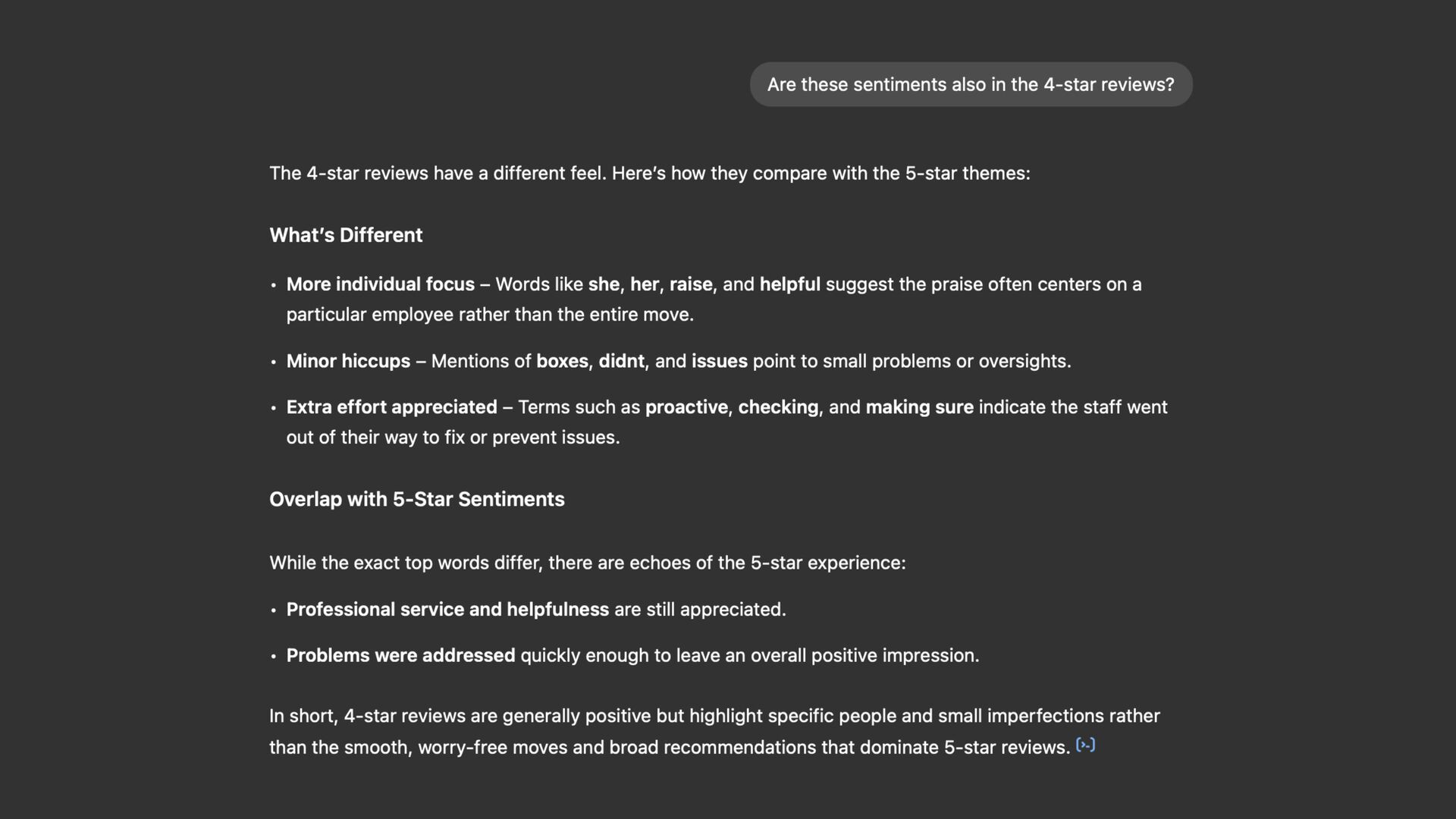Click the user message bubble about 4-star reviews
Viewport: 1456px width, 819px height.
pos(970,84)
